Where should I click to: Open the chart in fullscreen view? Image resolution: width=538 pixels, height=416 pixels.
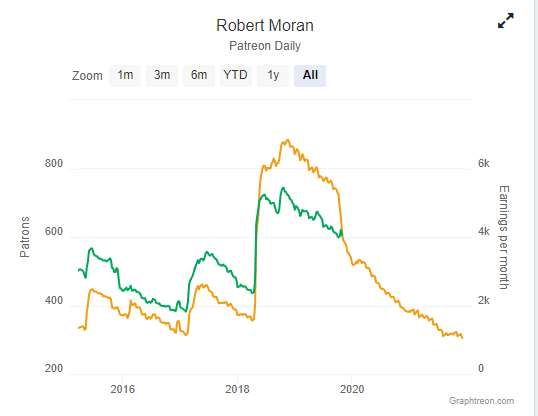(x=506, y=21)
